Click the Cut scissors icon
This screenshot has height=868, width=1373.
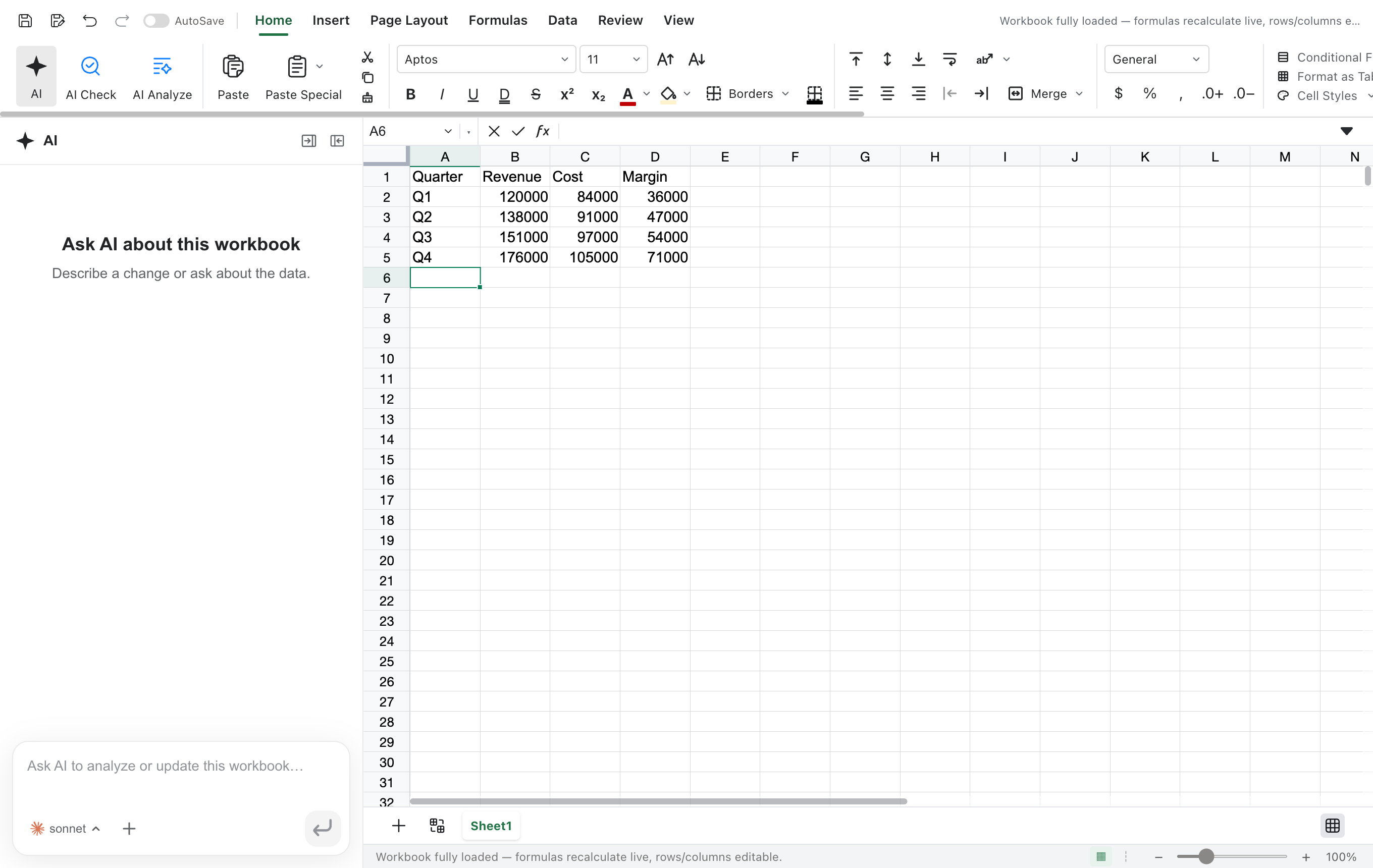(x=368, y=58)
